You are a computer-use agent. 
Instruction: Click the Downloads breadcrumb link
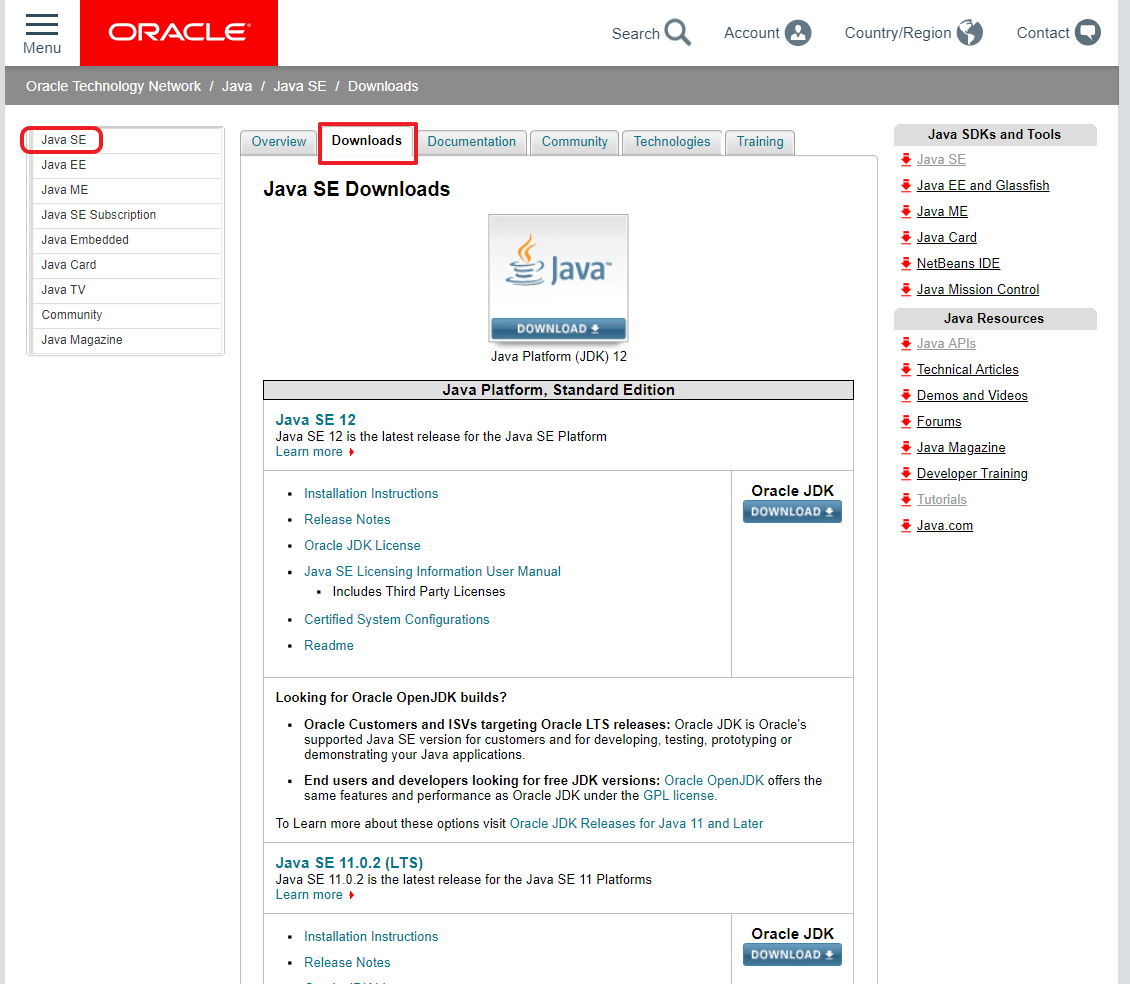(383, 87)
